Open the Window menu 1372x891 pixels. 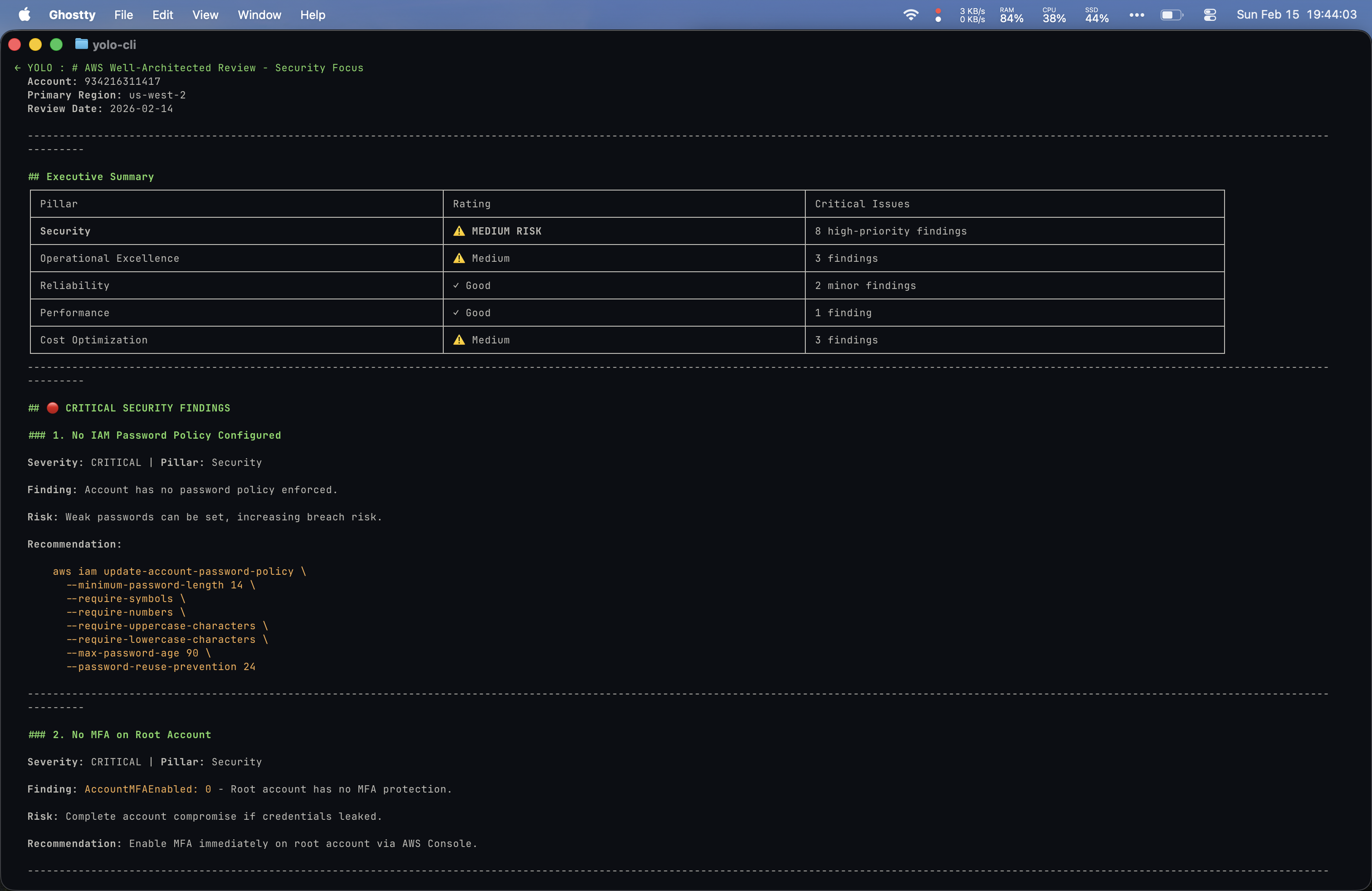point(260,15)
